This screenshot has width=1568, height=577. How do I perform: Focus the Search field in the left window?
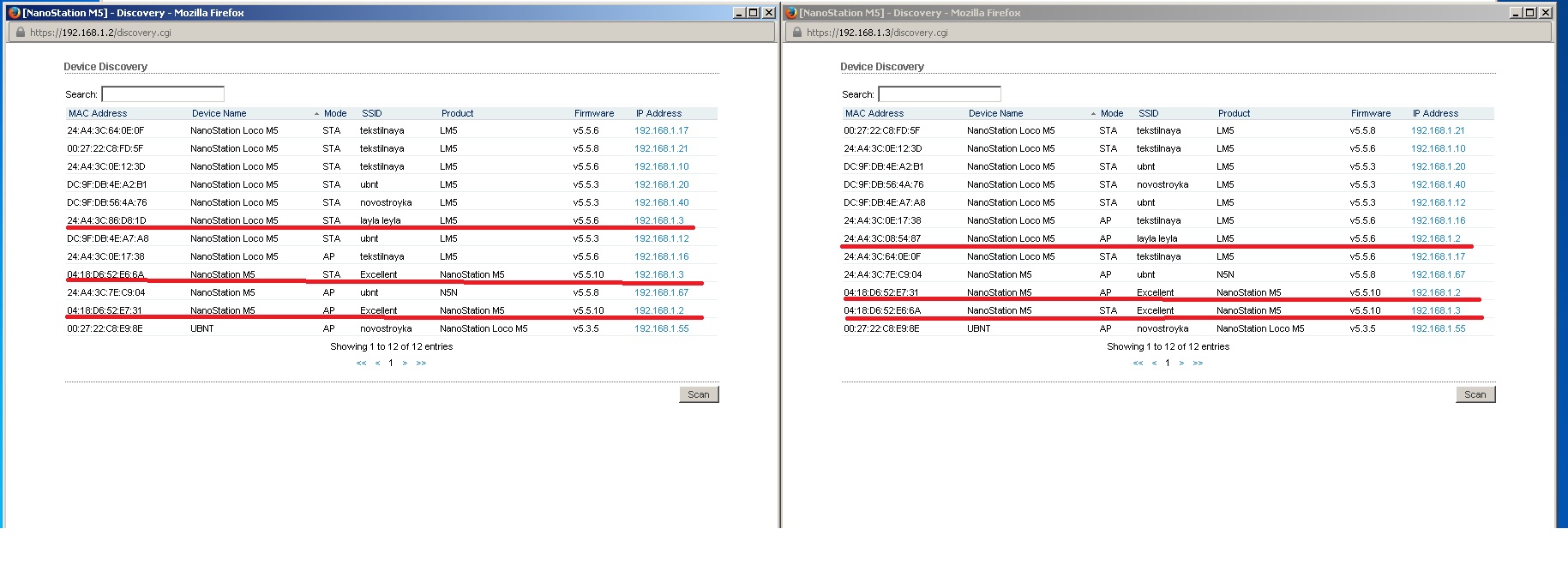[163, 94]
